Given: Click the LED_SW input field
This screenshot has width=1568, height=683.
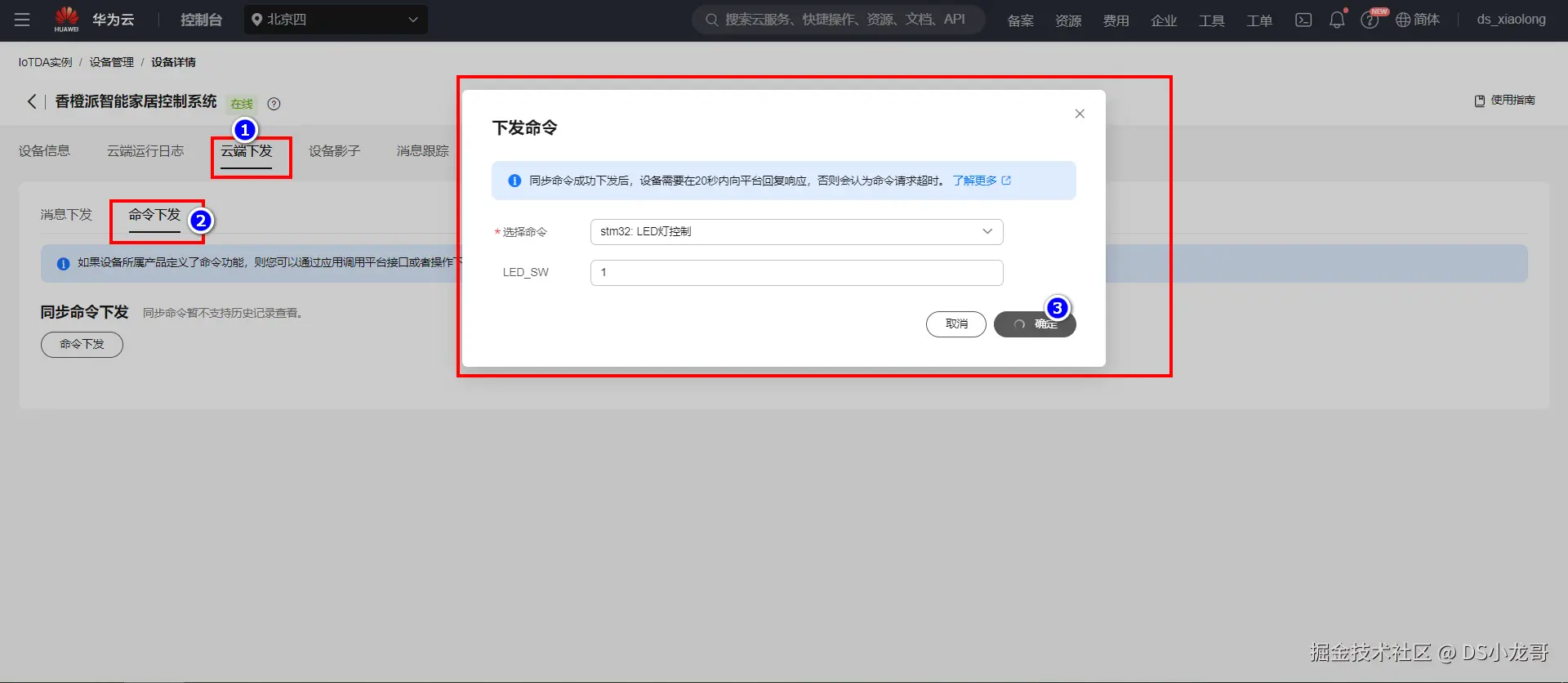Looking at the screenshot, I should (796, 273).
